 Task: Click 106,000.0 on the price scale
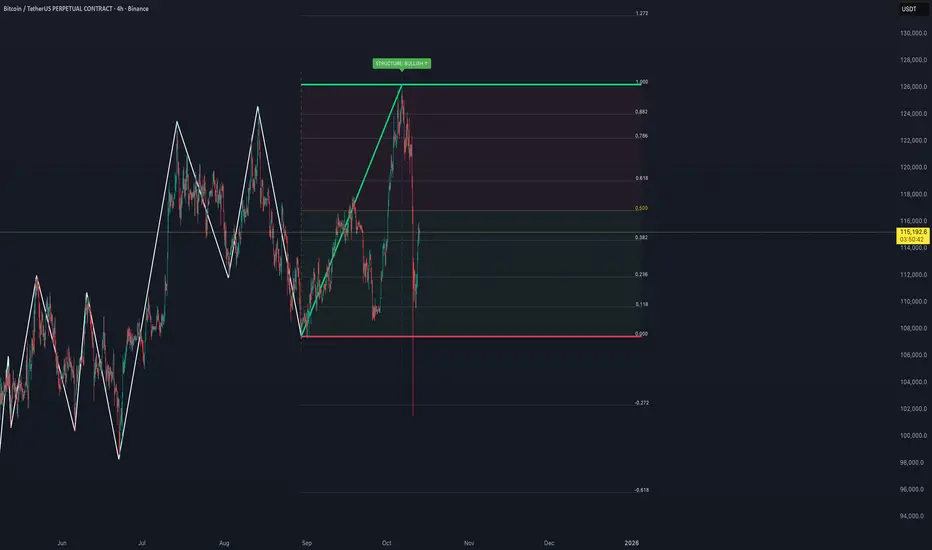point(914,355)
